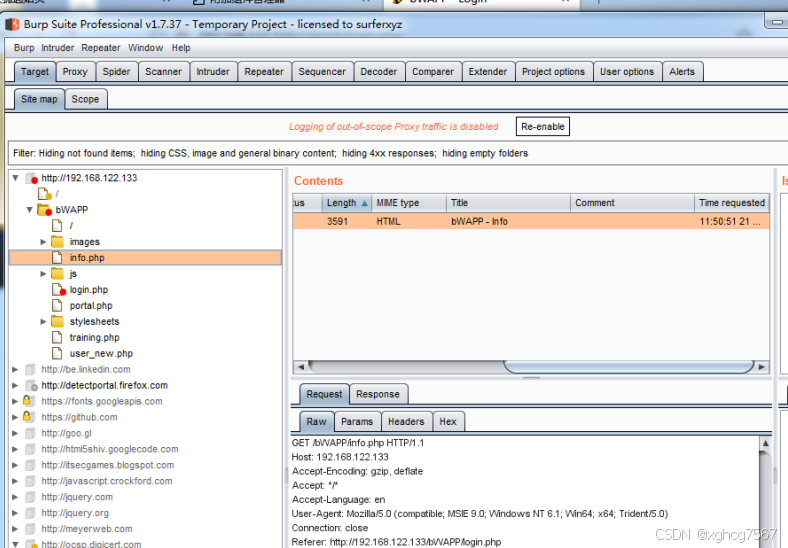Screen dimensions: 788x548
Task: Click the bWAPP folder icon
Action: 44,210
